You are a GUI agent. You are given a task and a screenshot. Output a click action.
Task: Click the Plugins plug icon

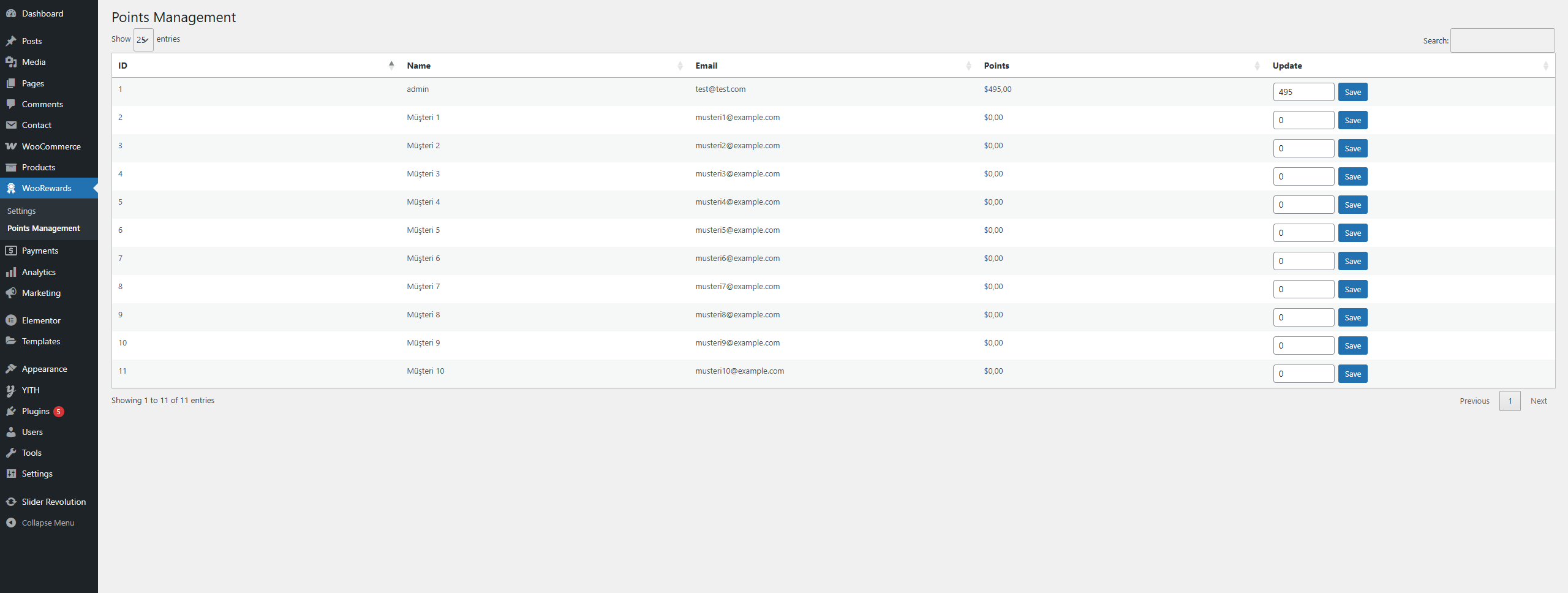11,411
